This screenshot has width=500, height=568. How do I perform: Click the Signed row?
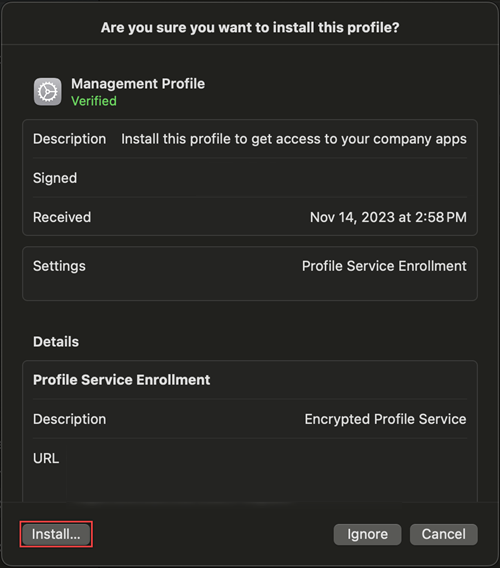(x=250, y=178)
